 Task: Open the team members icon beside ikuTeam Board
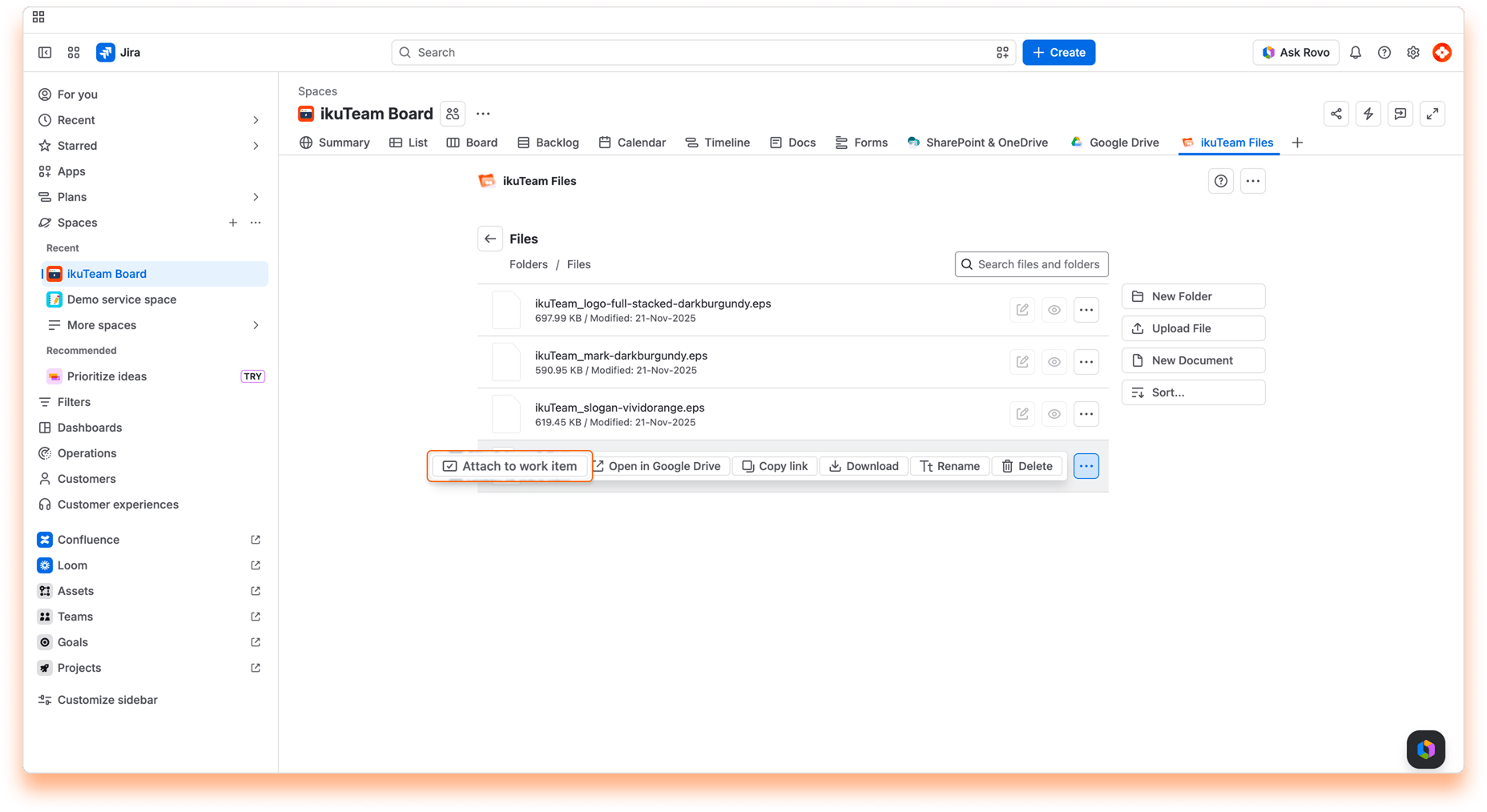(453, 114)
